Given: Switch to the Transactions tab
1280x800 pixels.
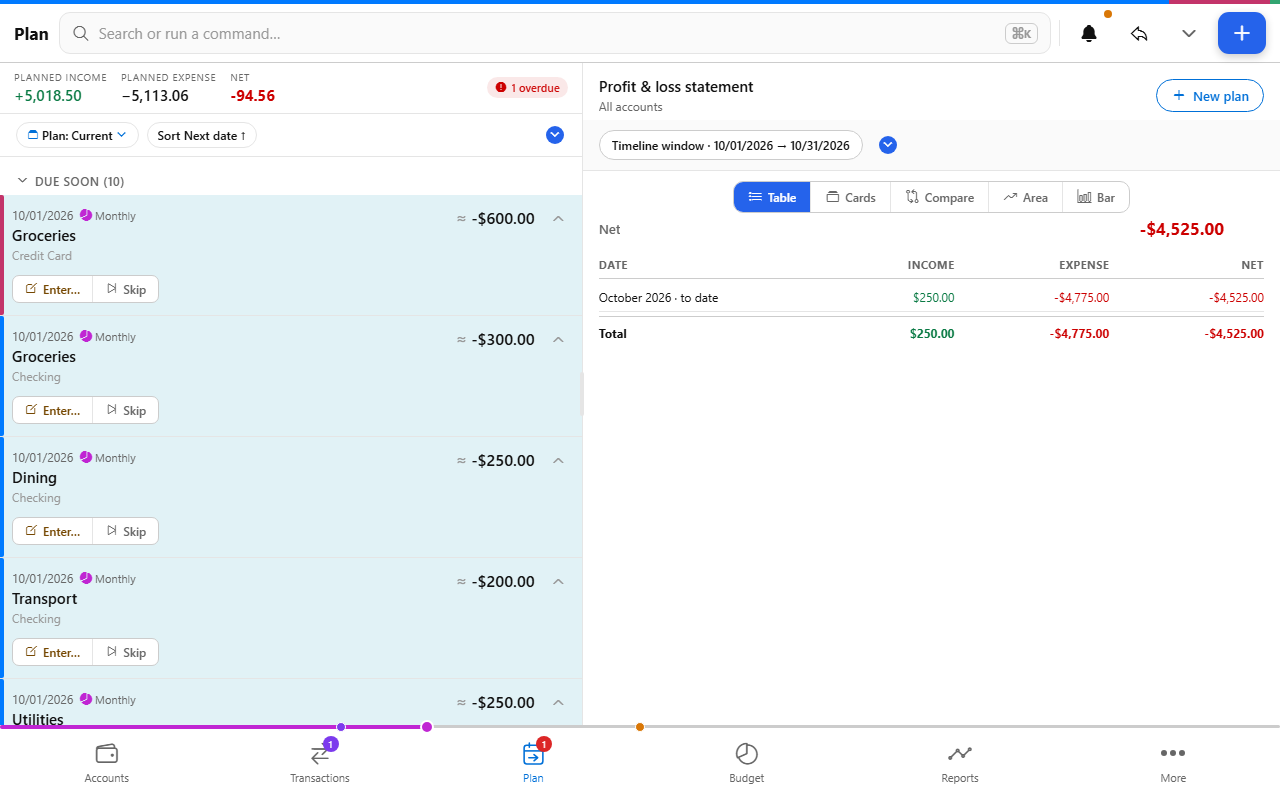Looking at the screenshot, I should pyautogui.click(x=320, y=763).
